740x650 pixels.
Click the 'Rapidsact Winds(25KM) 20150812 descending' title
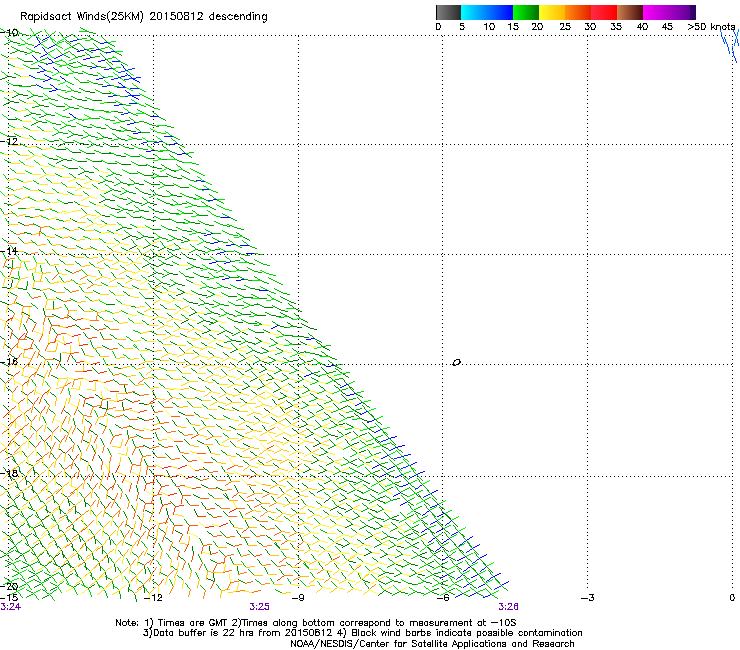(x=143, y=17)
